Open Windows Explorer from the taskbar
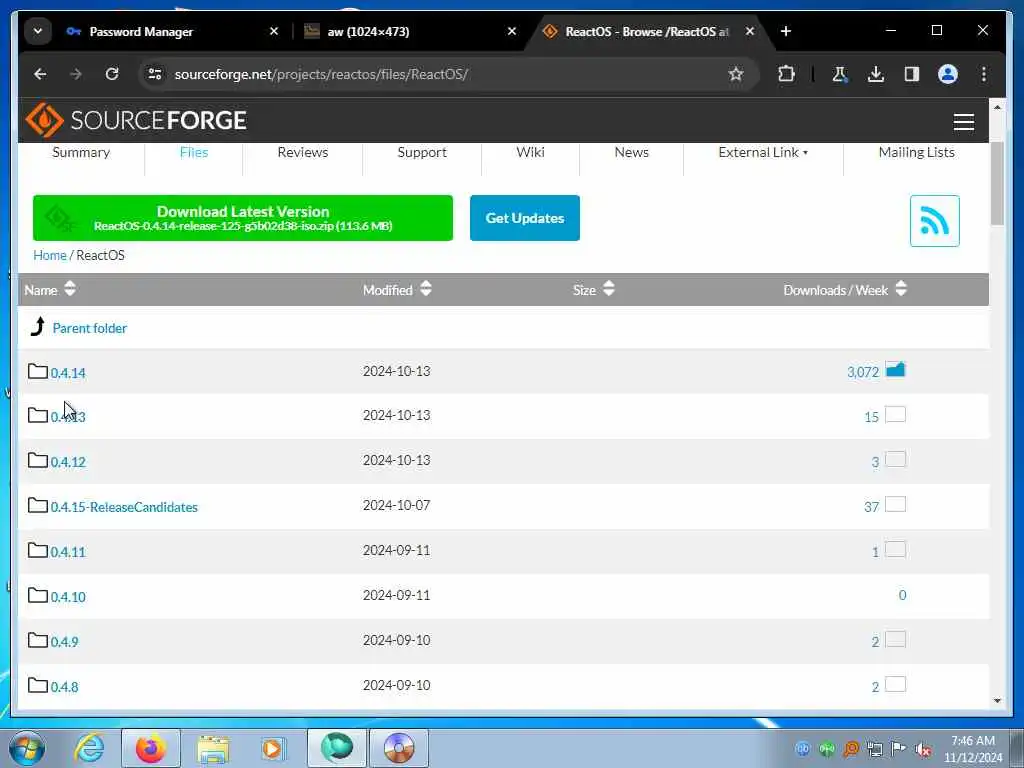This screenshot has height=768, width=1024. pos(214,749)
